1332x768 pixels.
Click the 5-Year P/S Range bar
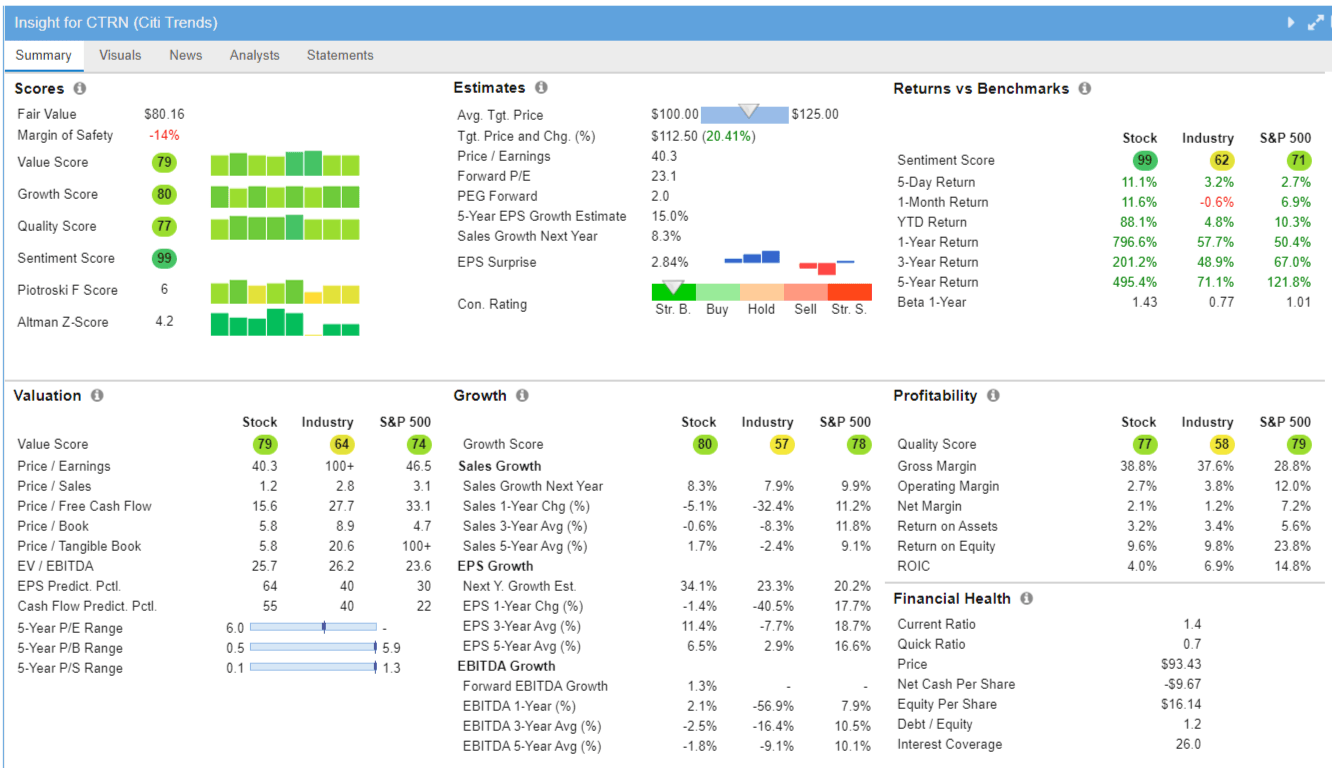313,668
